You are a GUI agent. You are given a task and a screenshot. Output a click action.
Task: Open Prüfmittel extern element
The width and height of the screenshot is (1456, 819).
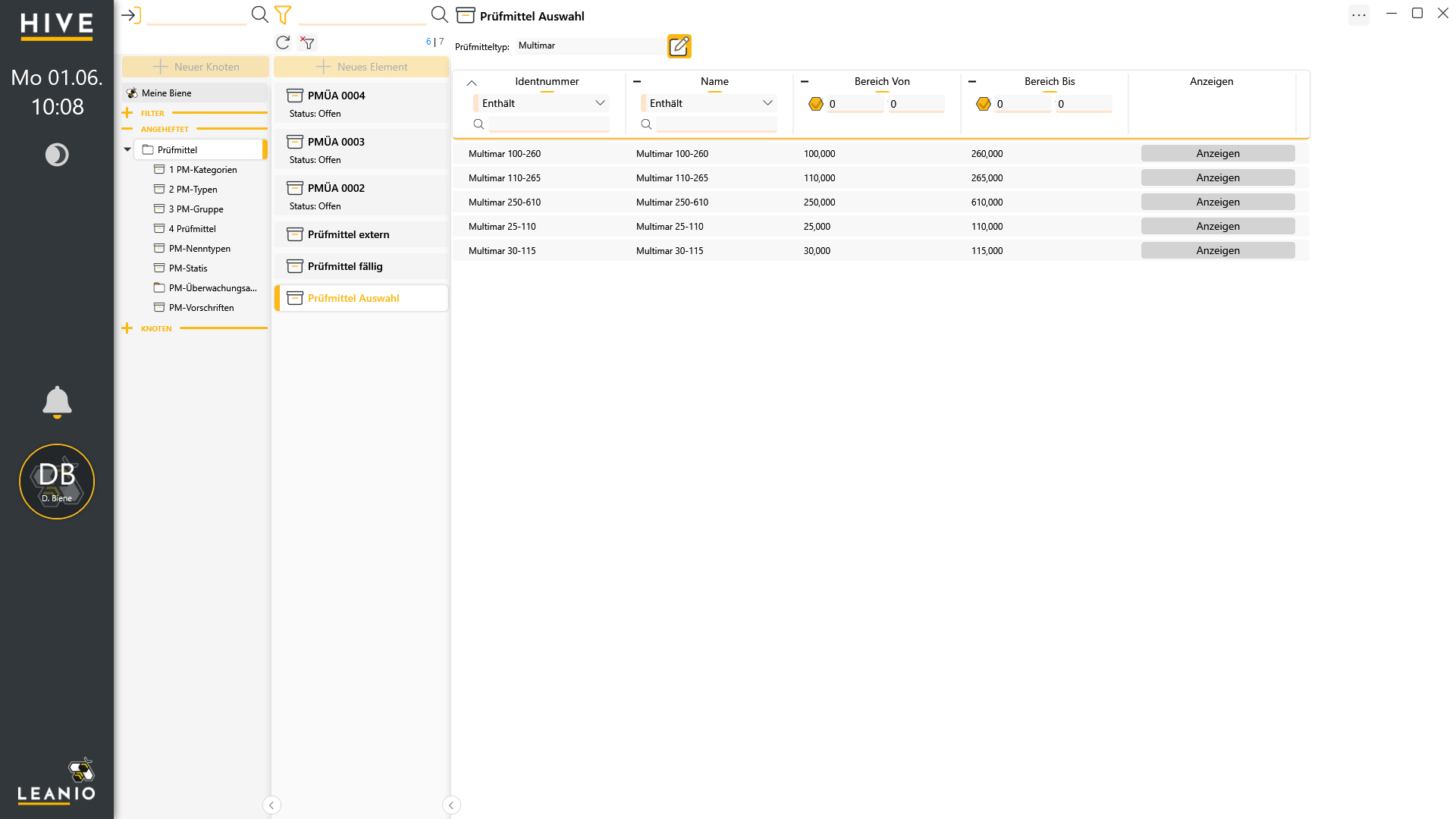[361, 234]
